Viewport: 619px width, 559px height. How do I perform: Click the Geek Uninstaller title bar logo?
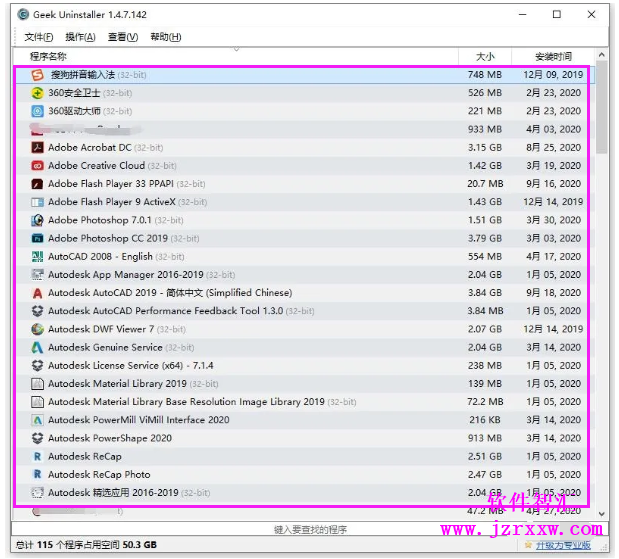[23, 15]
